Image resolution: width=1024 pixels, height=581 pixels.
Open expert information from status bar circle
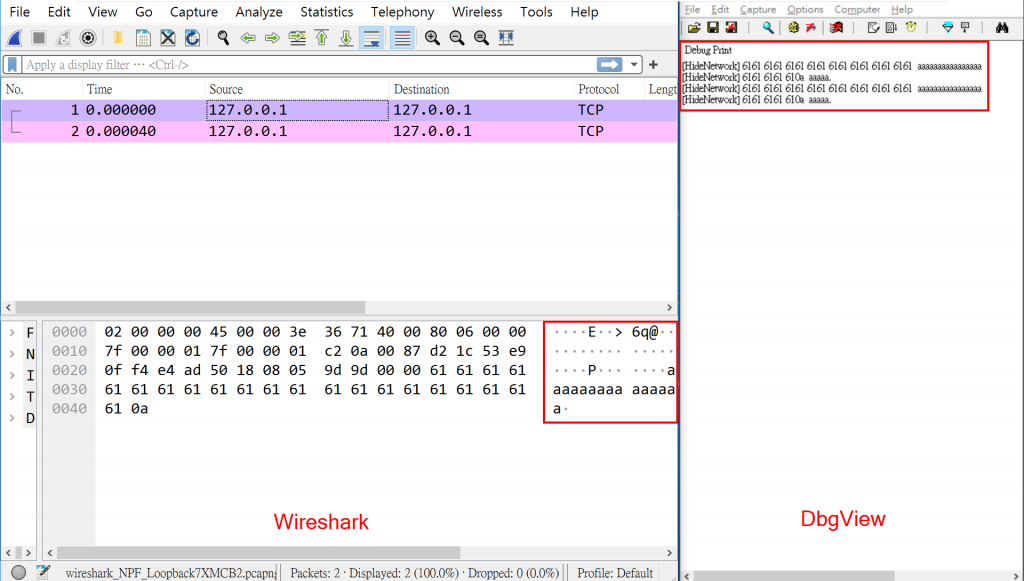[18, 573]
